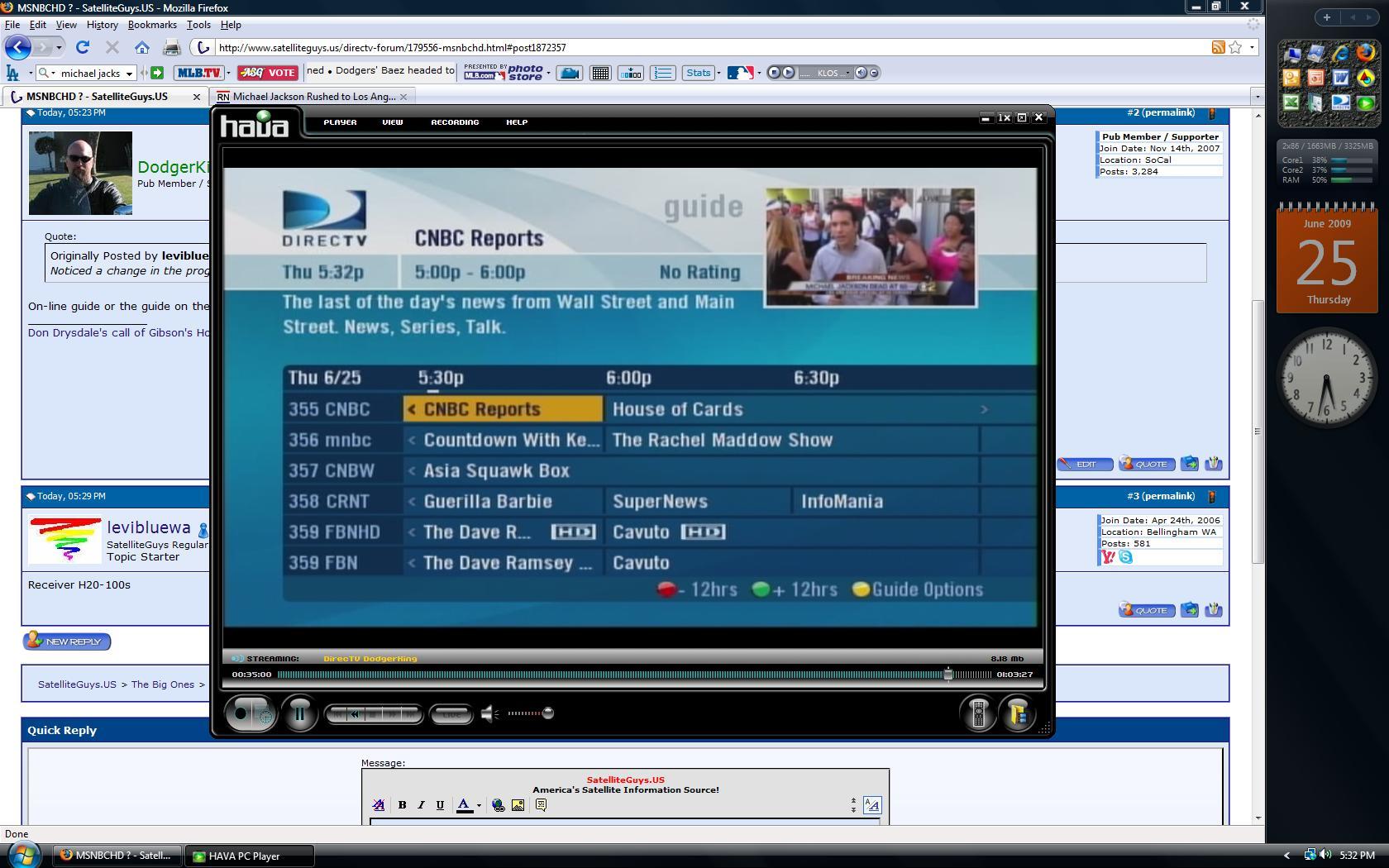Open Firefox Tools menu
The image size is (1389, 868).
(198, 25)
